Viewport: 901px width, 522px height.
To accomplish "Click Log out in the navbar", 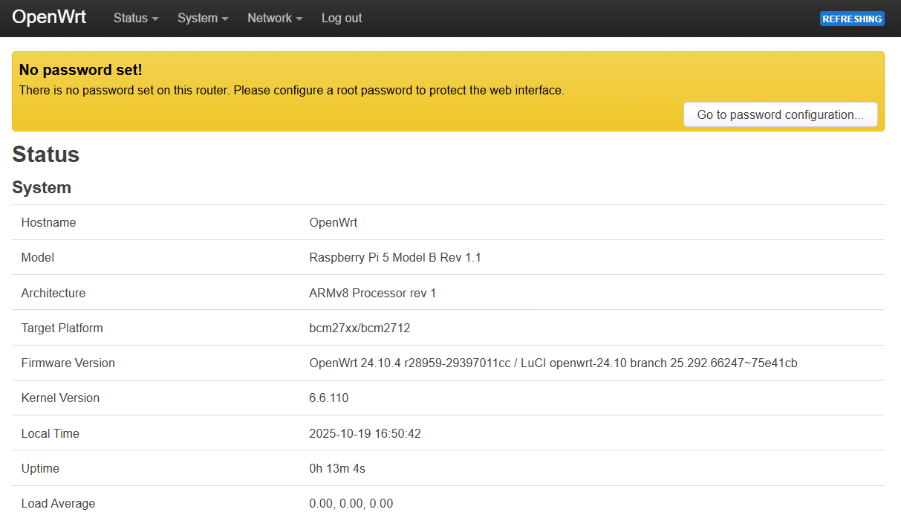I will (x=341, y=18).
